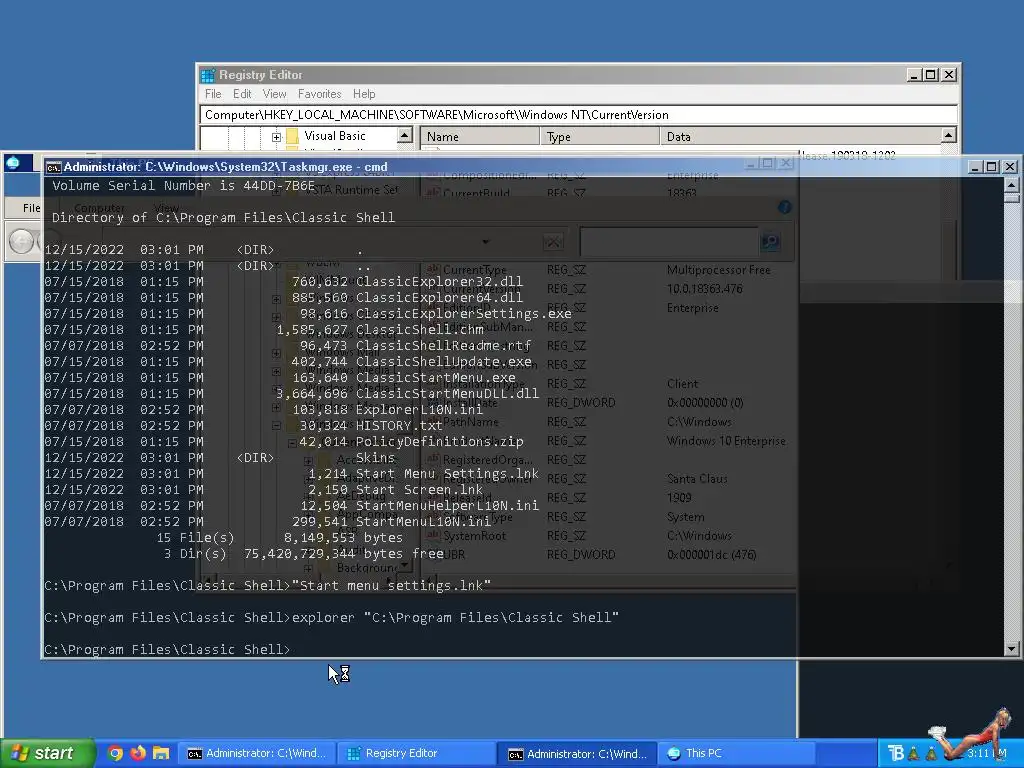The image size is (1024, 768).
Task: Expand the Visual Basic registry key
Action: pos(276,137)
